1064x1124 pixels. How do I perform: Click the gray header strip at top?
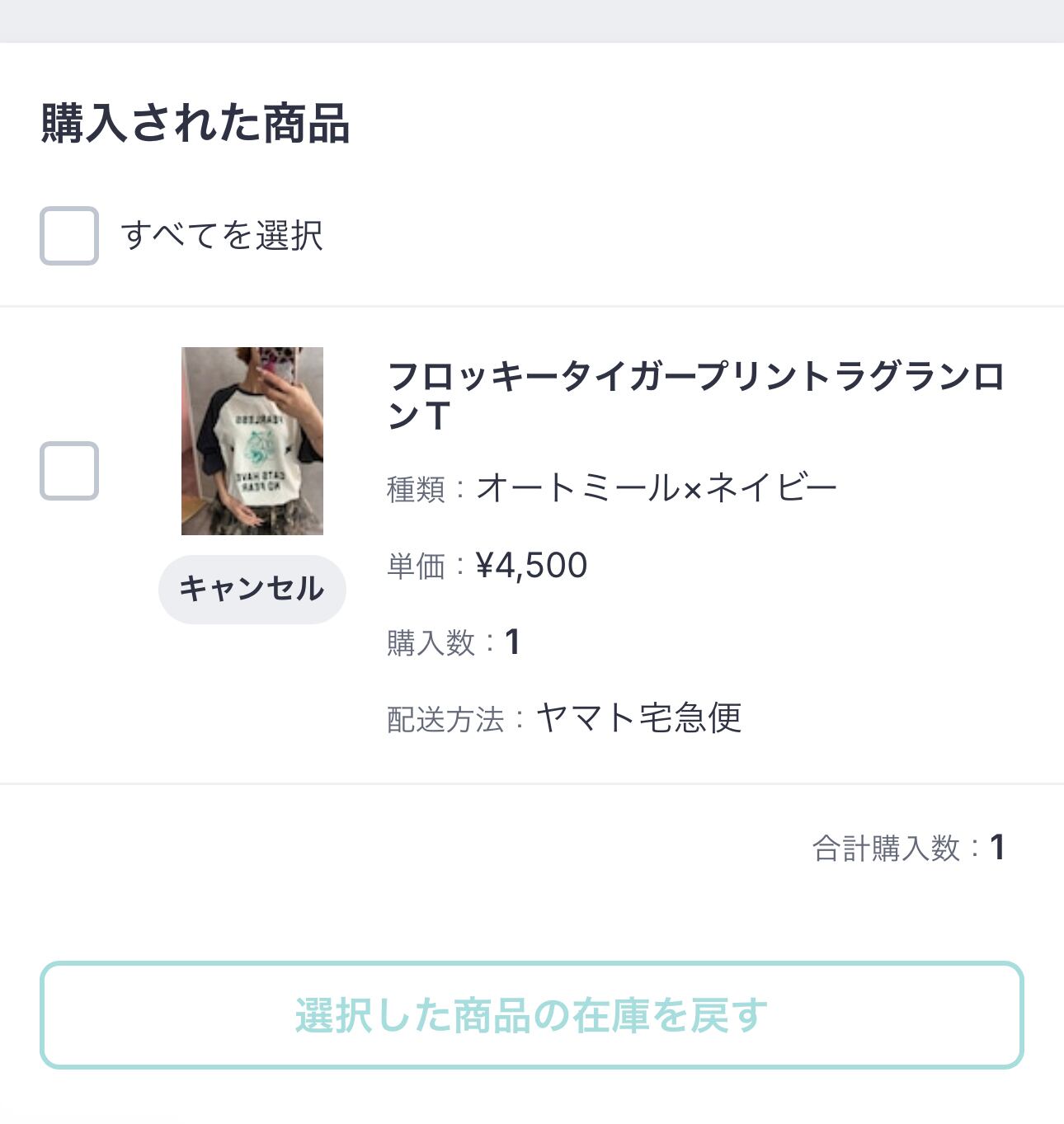point(532,20)
